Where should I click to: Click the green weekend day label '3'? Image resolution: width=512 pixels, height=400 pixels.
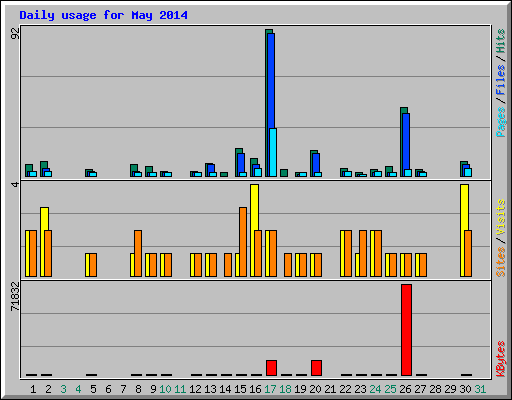[63, 389]
